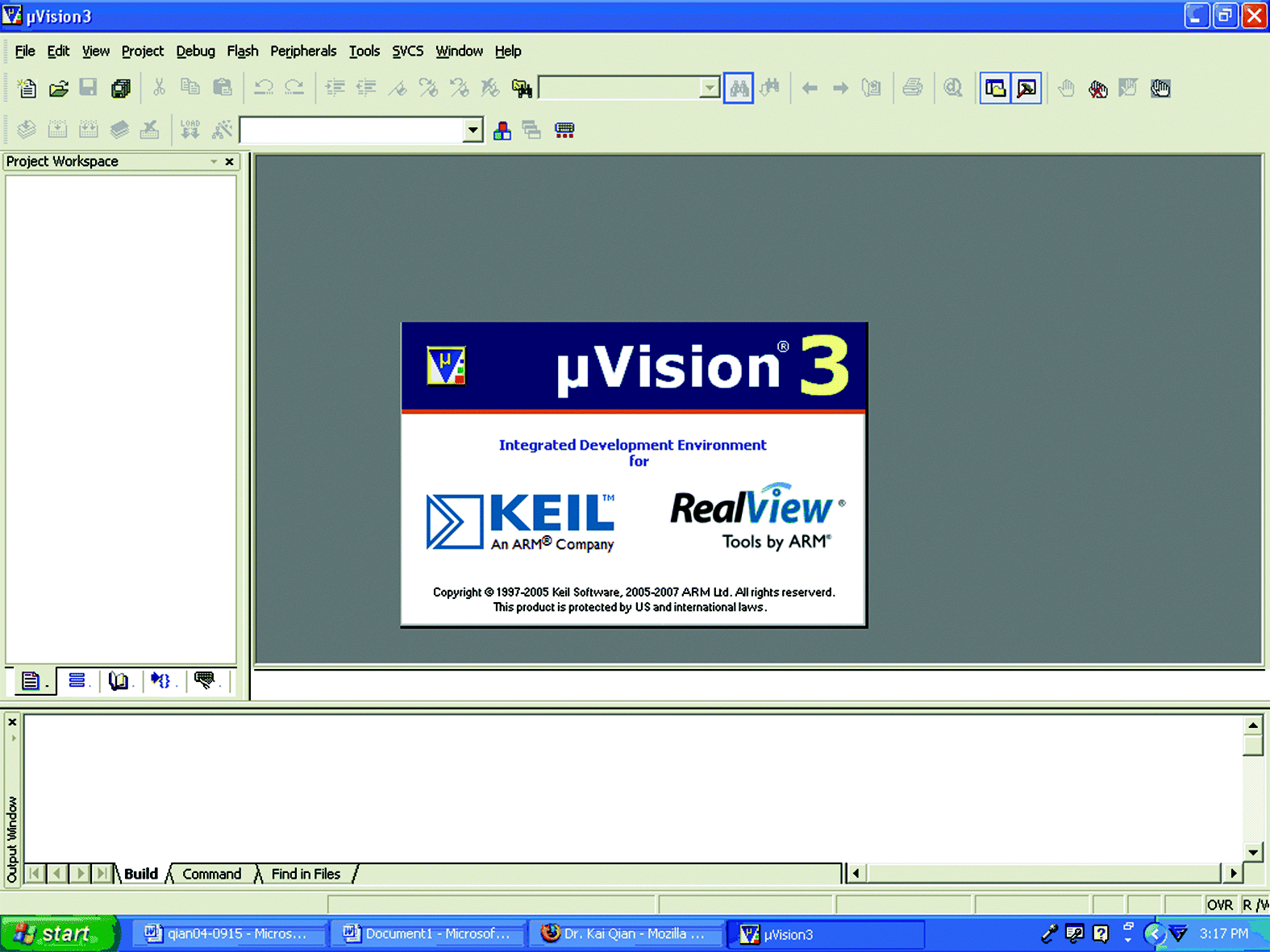Open the Peripherals menu
Image resolution: width=1270 pixels, height=952 pixels.
coord(303,51)
